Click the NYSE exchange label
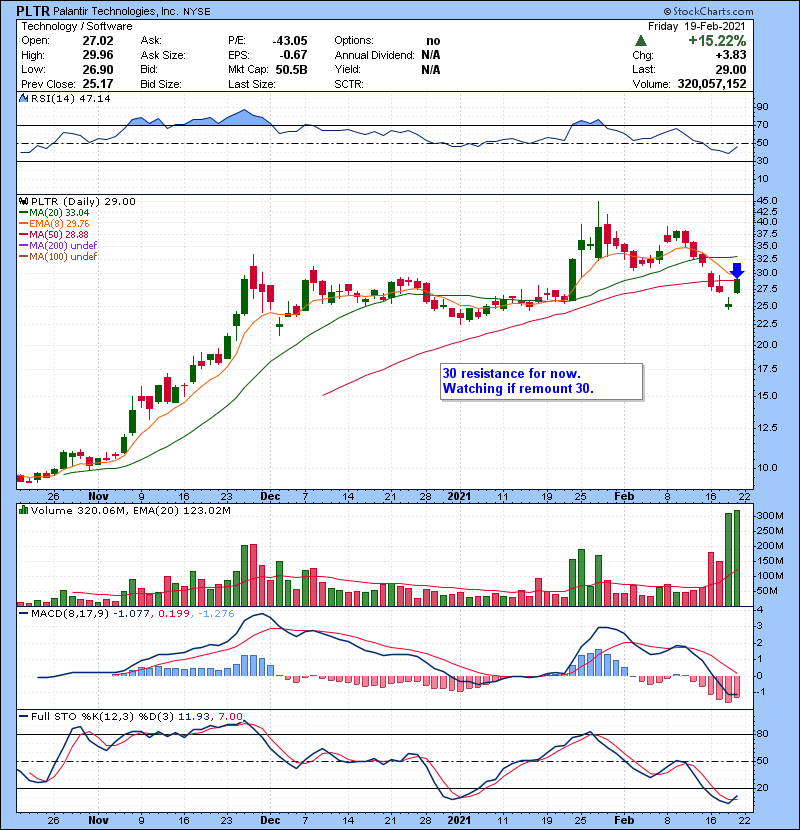Image resolution: width=800 pixels, height=830 pixels. pos(197,12)
